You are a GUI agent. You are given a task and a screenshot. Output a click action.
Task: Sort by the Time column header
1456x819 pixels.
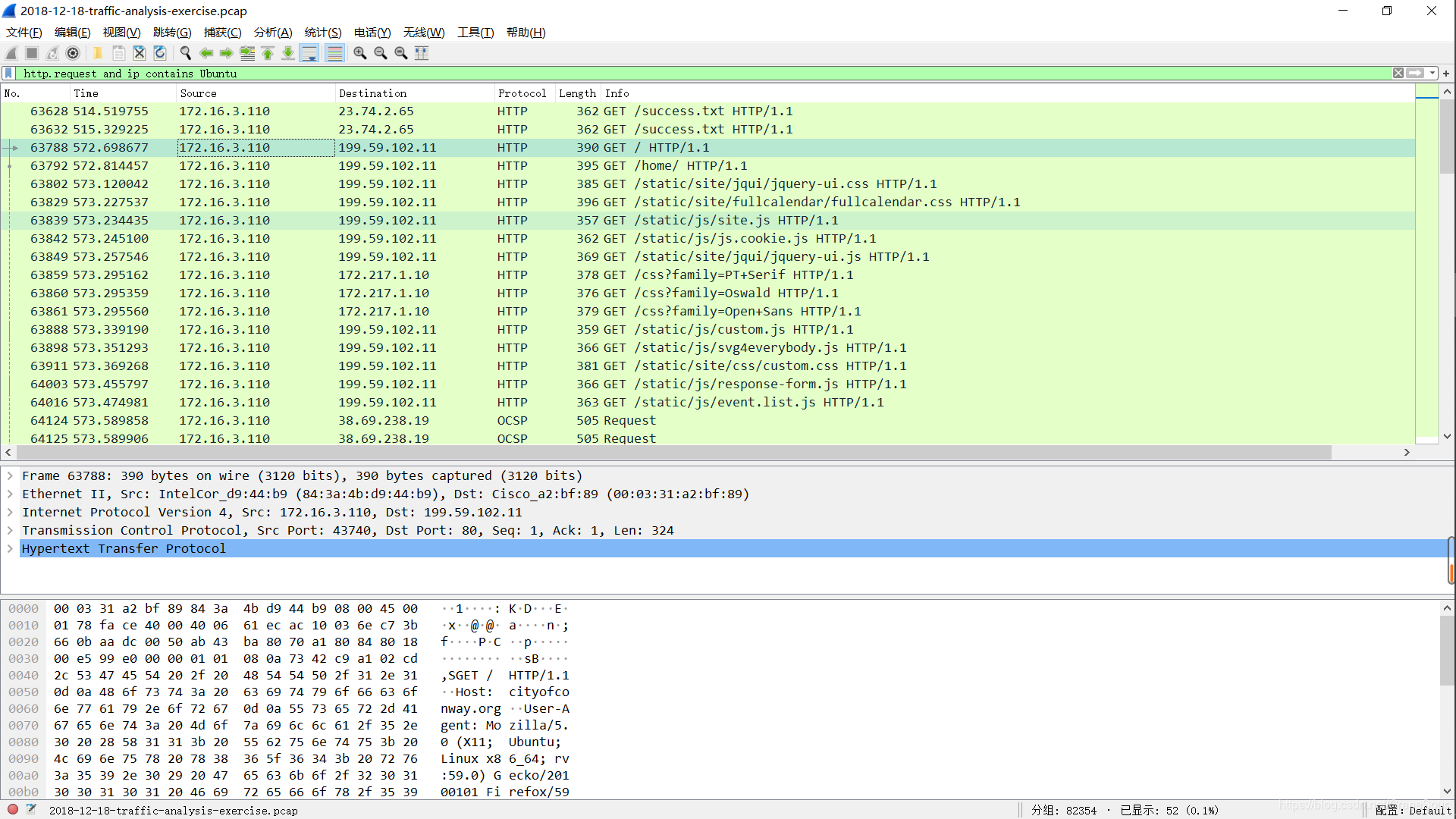pyautogui.click(x=122, y=93)
